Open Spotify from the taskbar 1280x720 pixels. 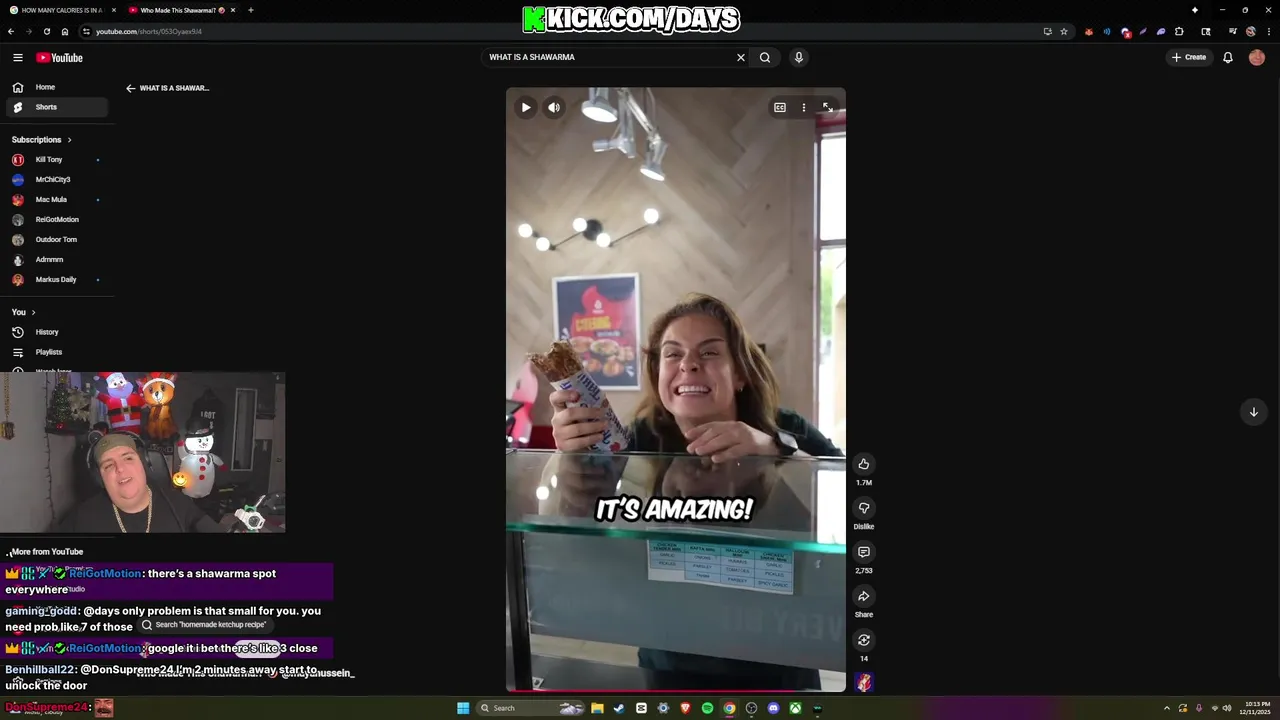tap(707, 708)
